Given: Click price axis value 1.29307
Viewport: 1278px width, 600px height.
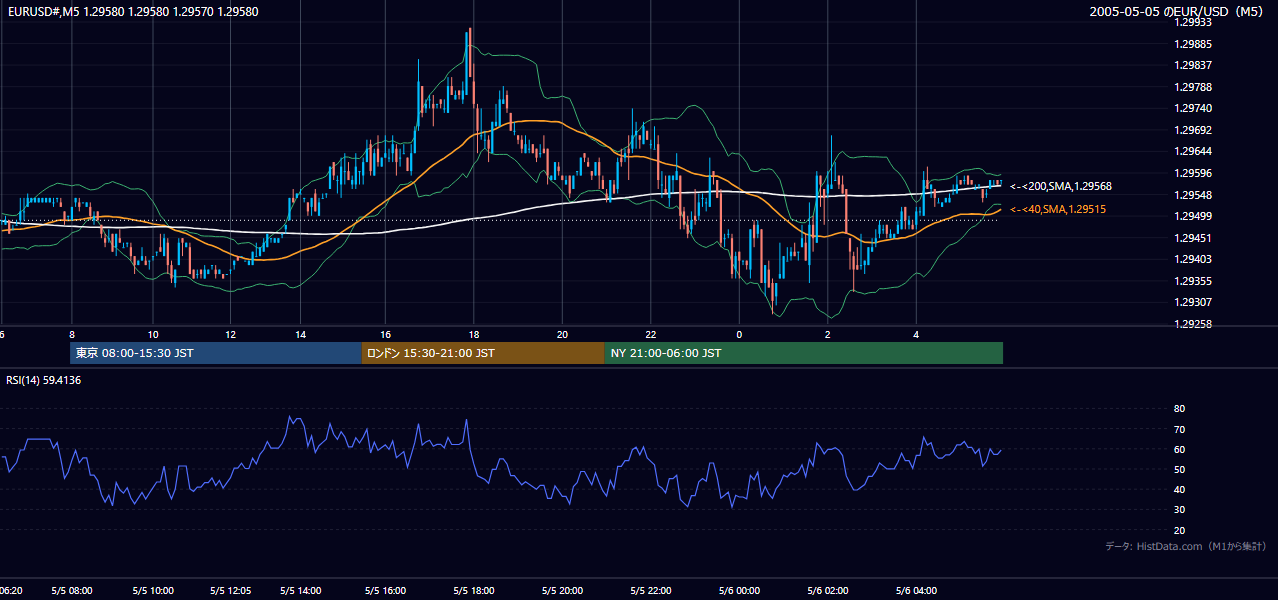Looking at the screenshot, I should pyautogui.click(x=1194, y=302).
